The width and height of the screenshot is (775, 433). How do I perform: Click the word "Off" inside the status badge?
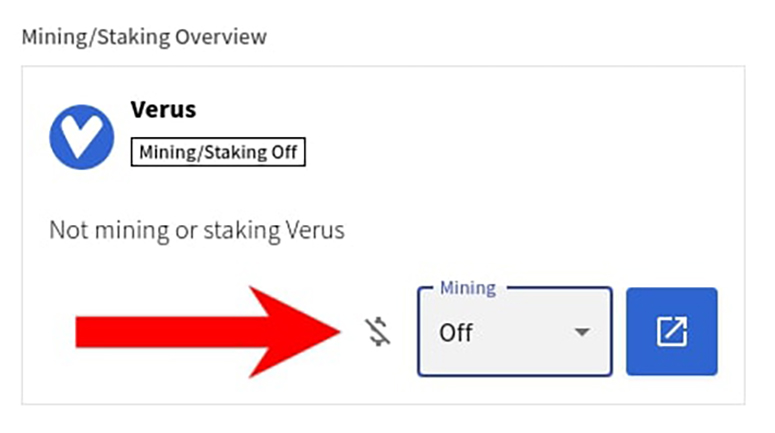point(284,153)
